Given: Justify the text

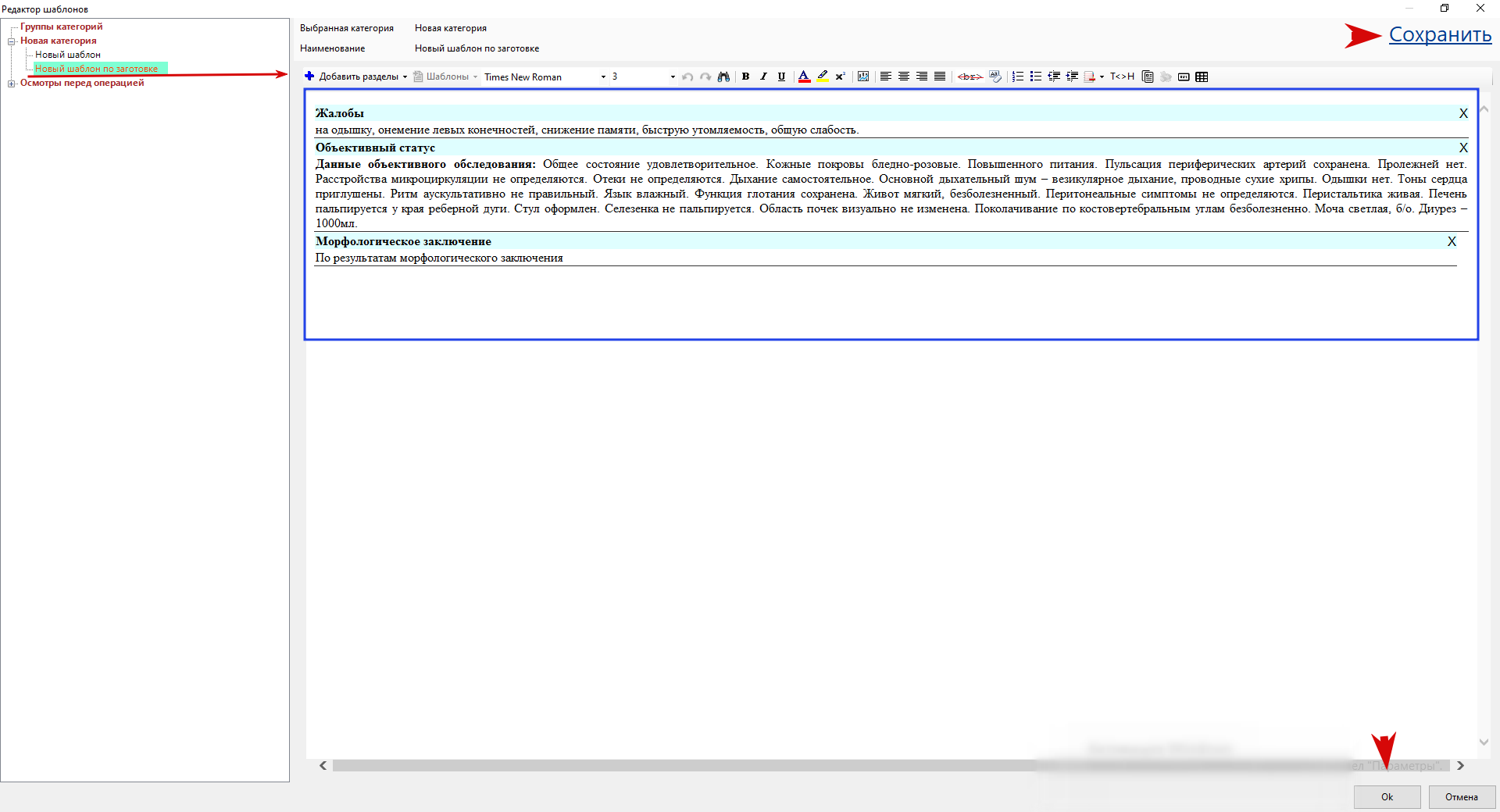Looking at the screenshot, I should point(940,77).
